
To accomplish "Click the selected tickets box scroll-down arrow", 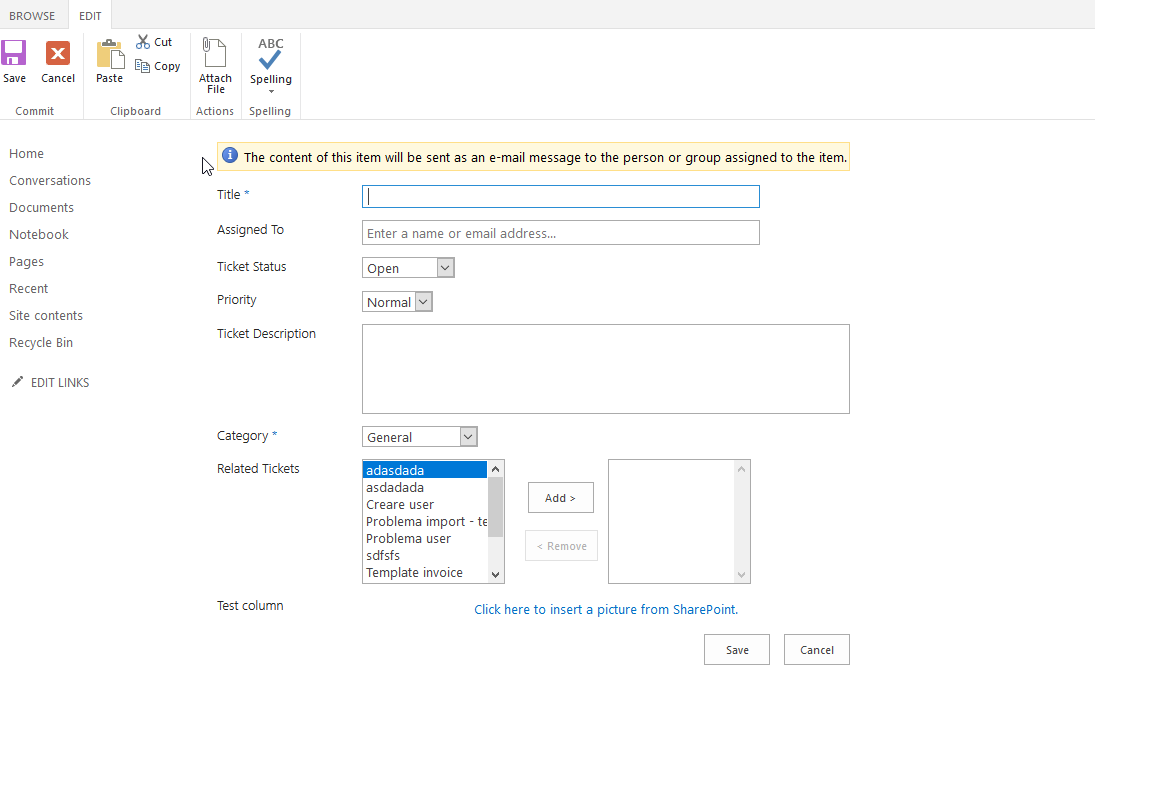I will 741,575.
